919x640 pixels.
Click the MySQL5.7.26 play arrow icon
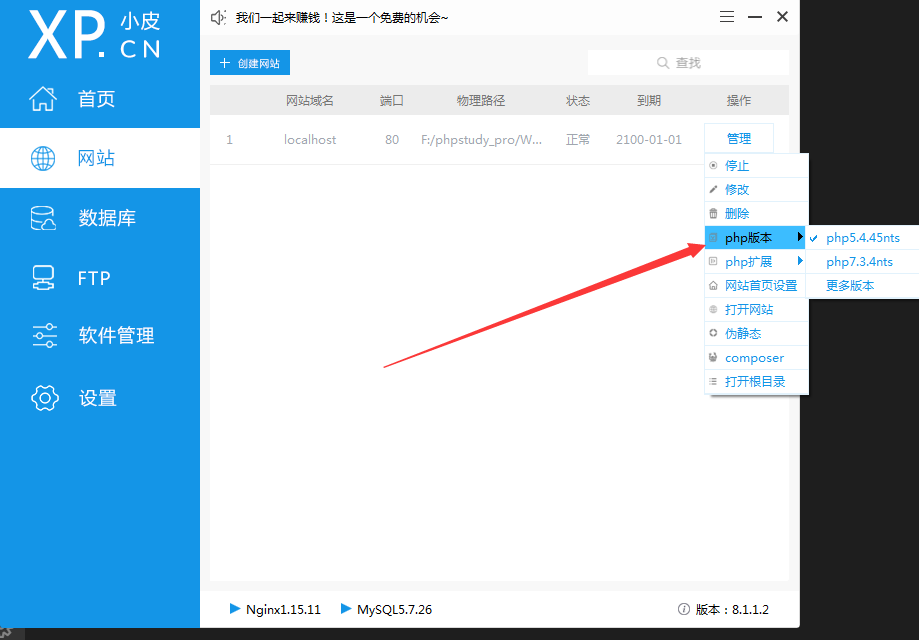pyautogui.click(x=346, y=608)
